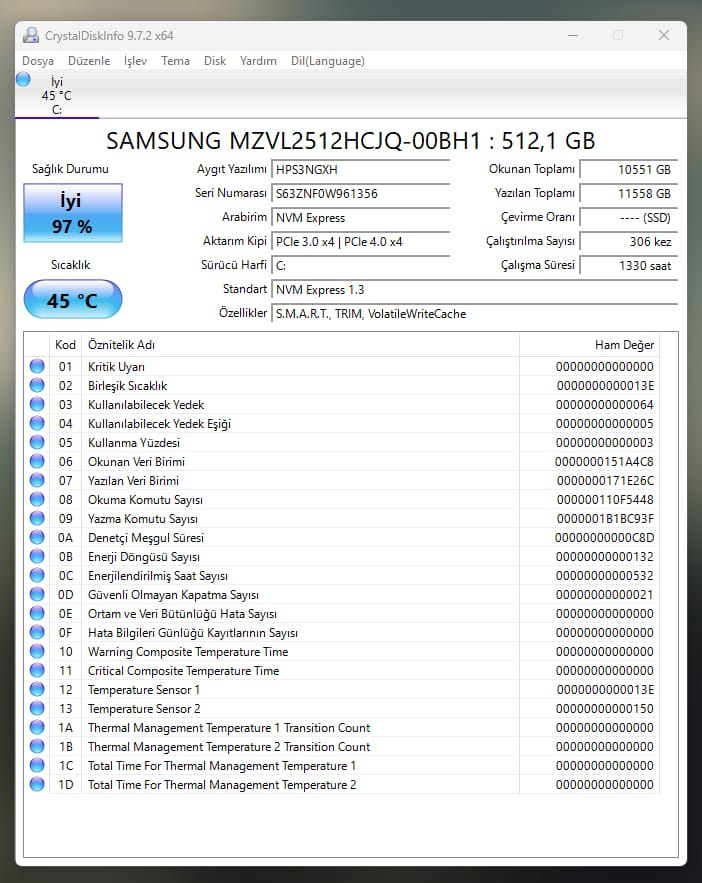Click the 45 °C temperature button

click(x=72, y=300)
